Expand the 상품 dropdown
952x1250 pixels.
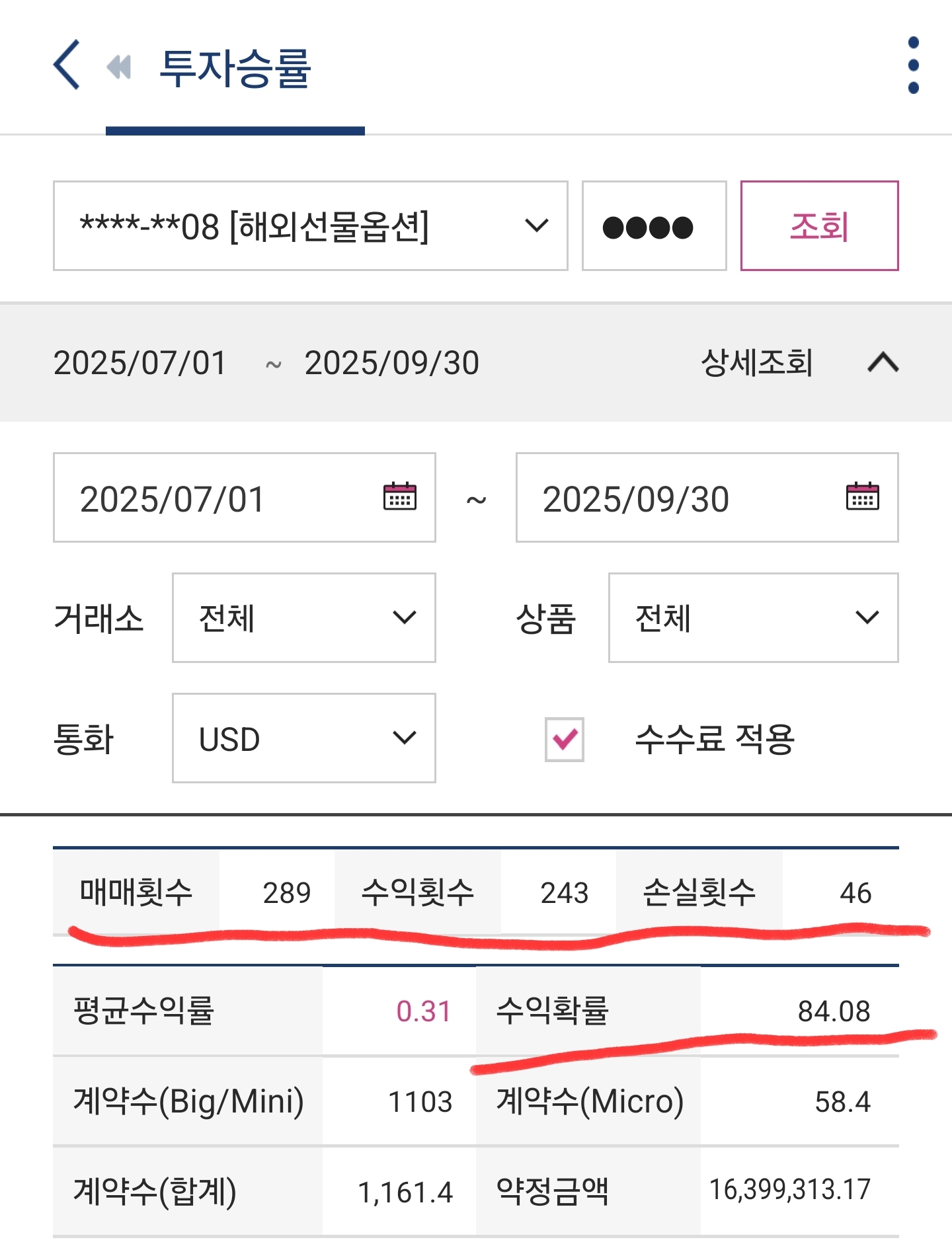click(x=753, y=618)
